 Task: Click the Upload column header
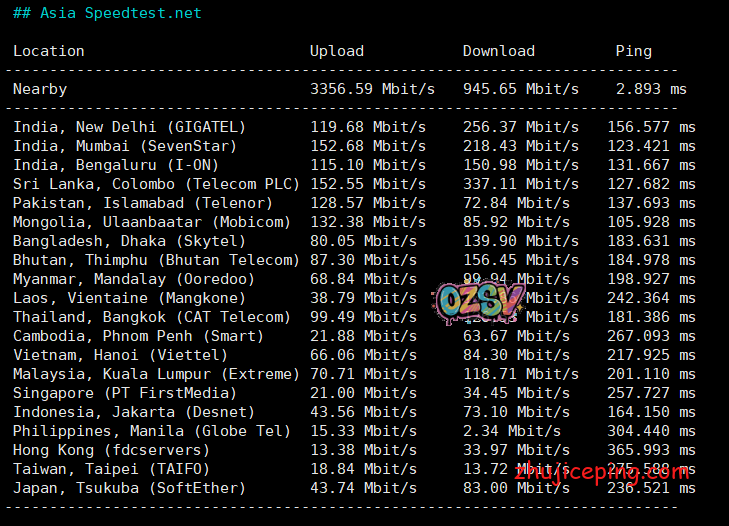[337, 51]
